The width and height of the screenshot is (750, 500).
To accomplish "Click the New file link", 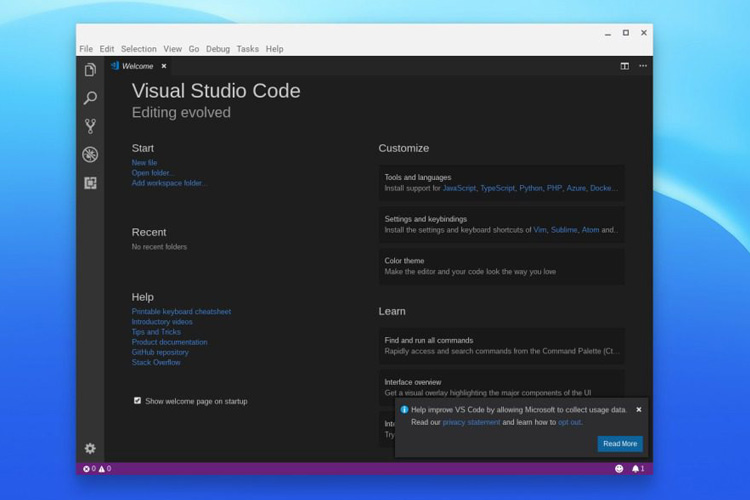I will [x=144, y=162].
